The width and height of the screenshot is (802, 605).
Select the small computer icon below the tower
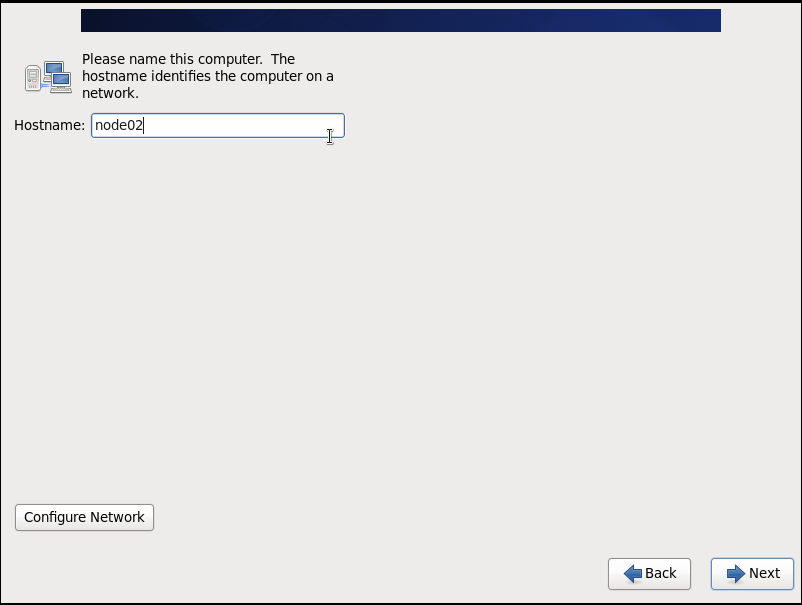click(61, 82)
